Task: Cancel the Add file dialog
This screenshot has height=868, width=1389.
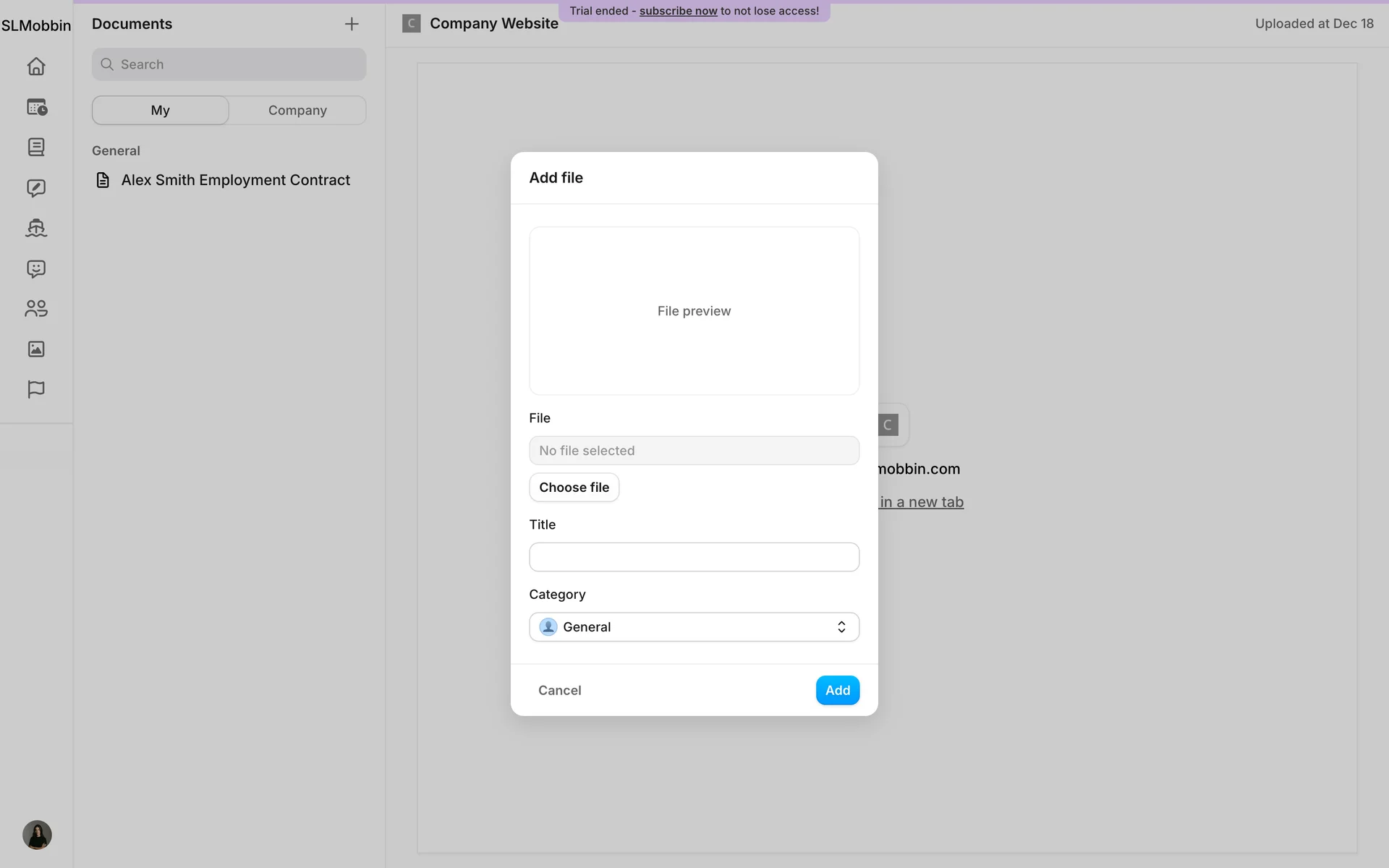Action: tap(559, 690)
